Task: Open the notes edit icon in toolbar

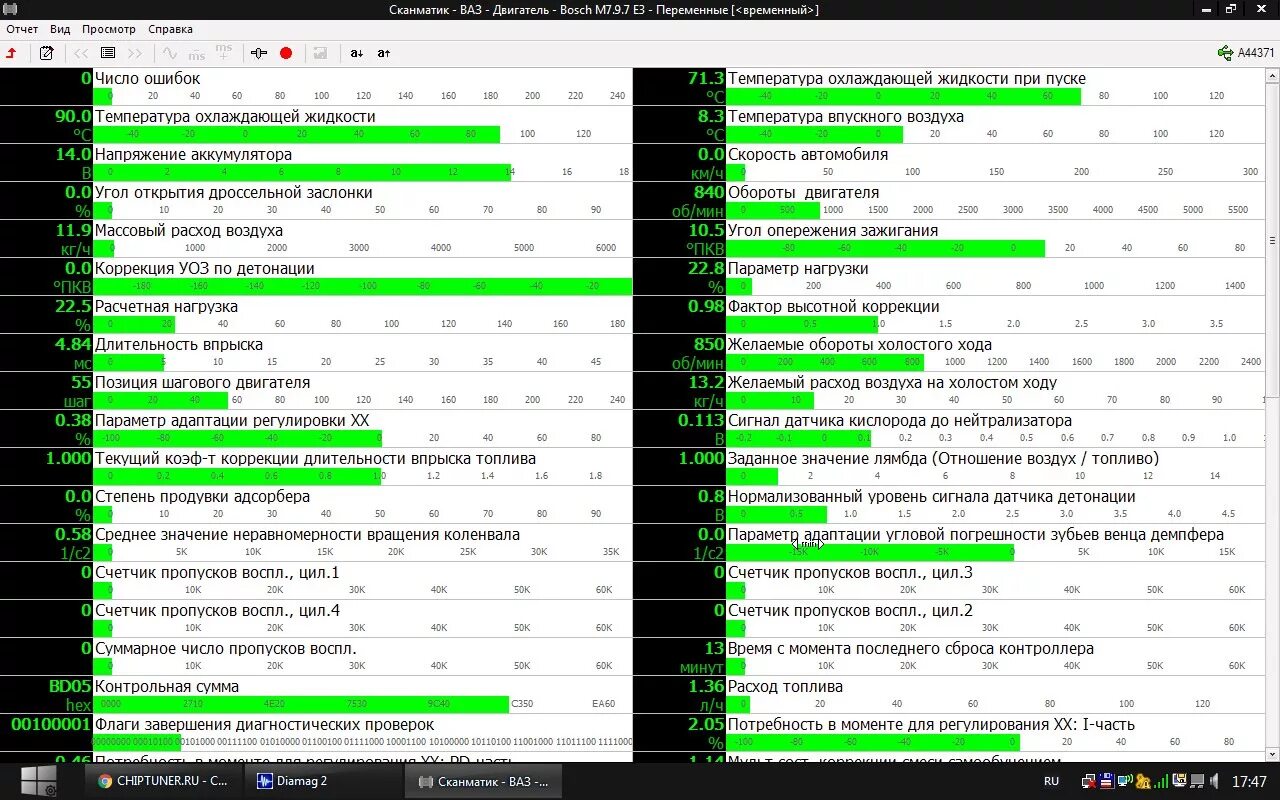Action: pyautogui.click(x=46, y=53)
